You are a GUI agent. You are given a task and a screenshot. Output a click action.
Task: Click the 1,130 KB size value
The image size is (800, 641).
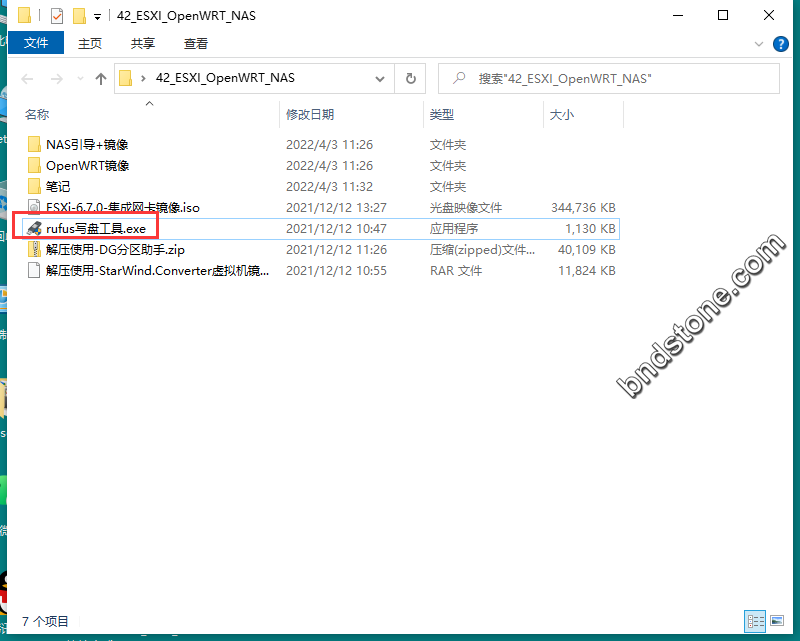point(590,228)
